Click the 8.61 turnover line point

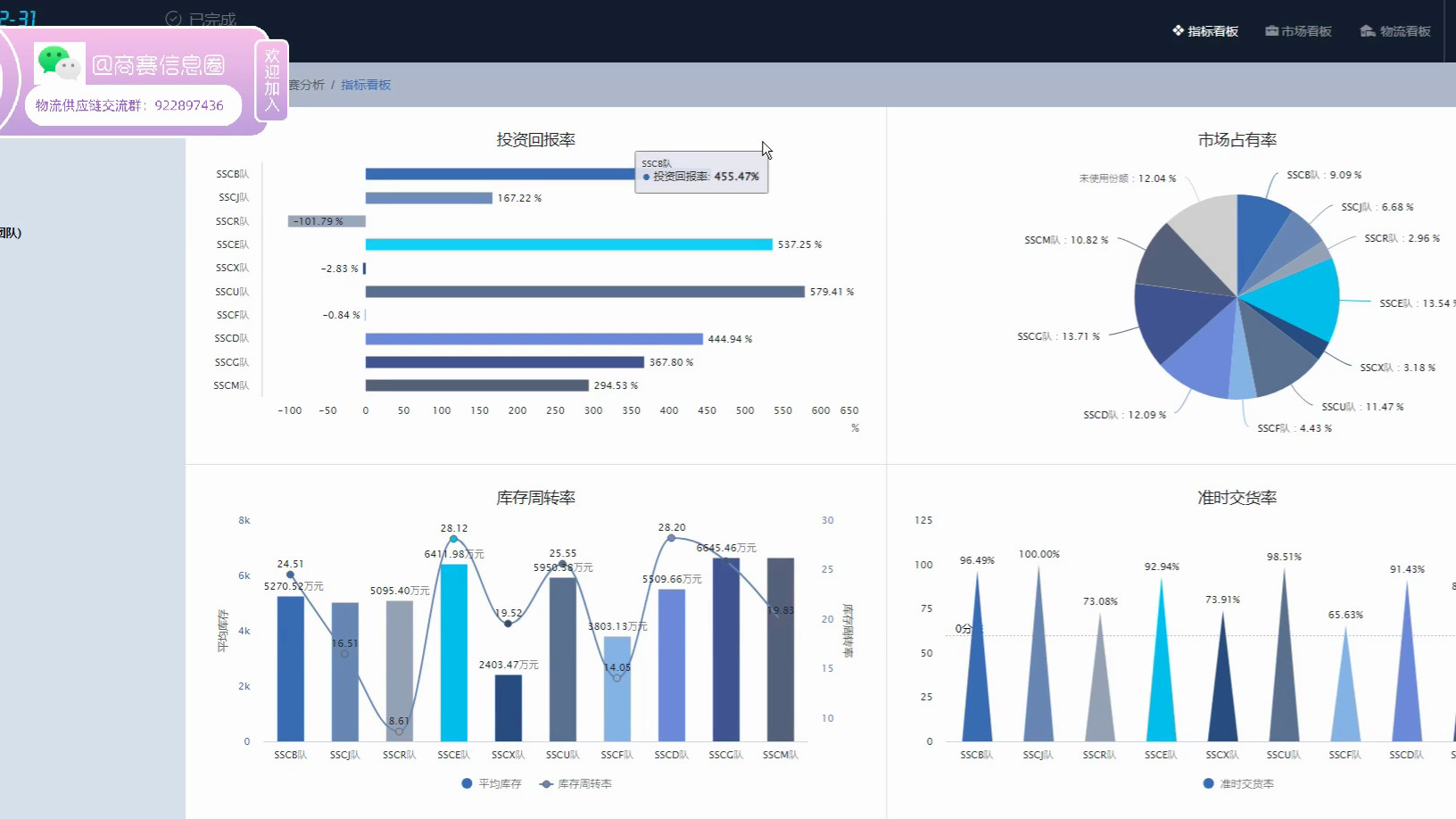pos(399,732)
